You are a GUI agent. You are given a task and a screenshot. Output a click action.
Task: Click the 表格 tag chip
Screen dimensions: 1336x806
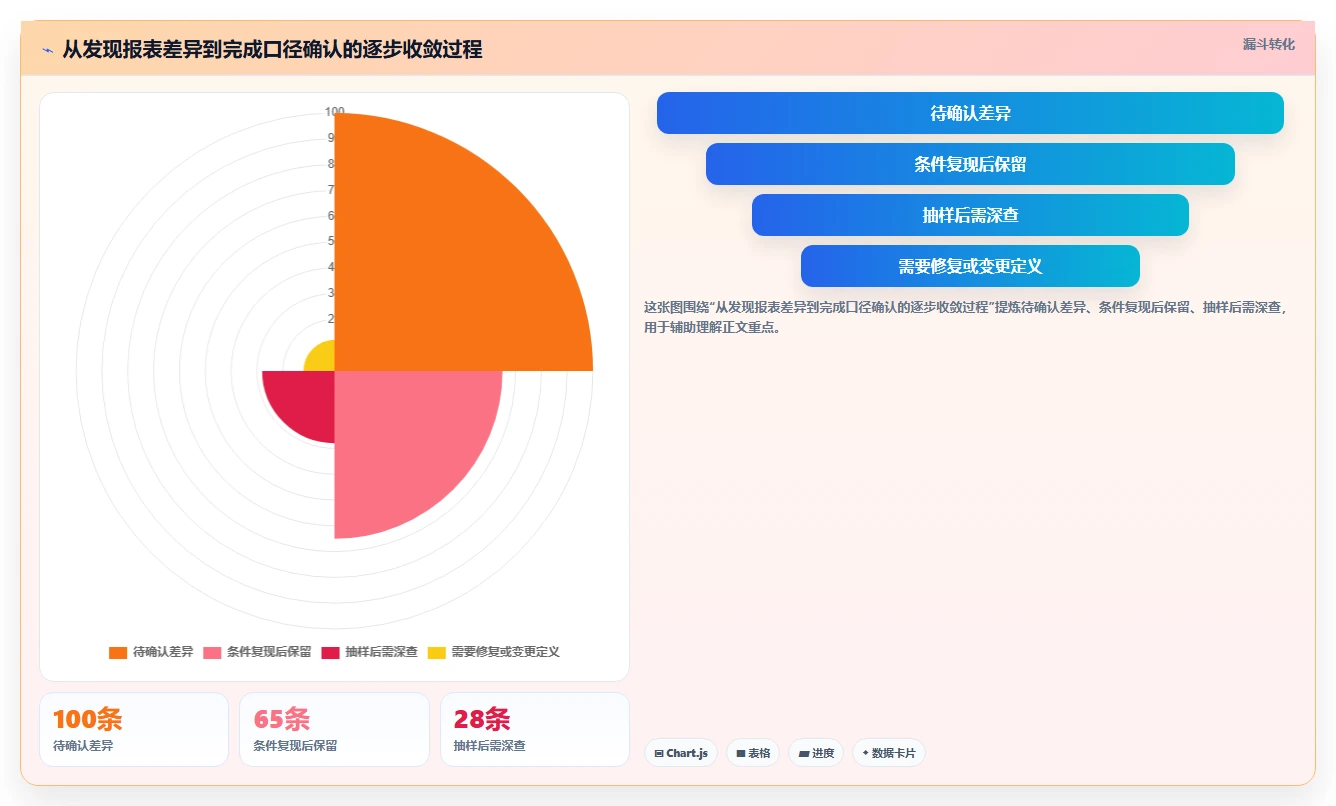(753, 753)
